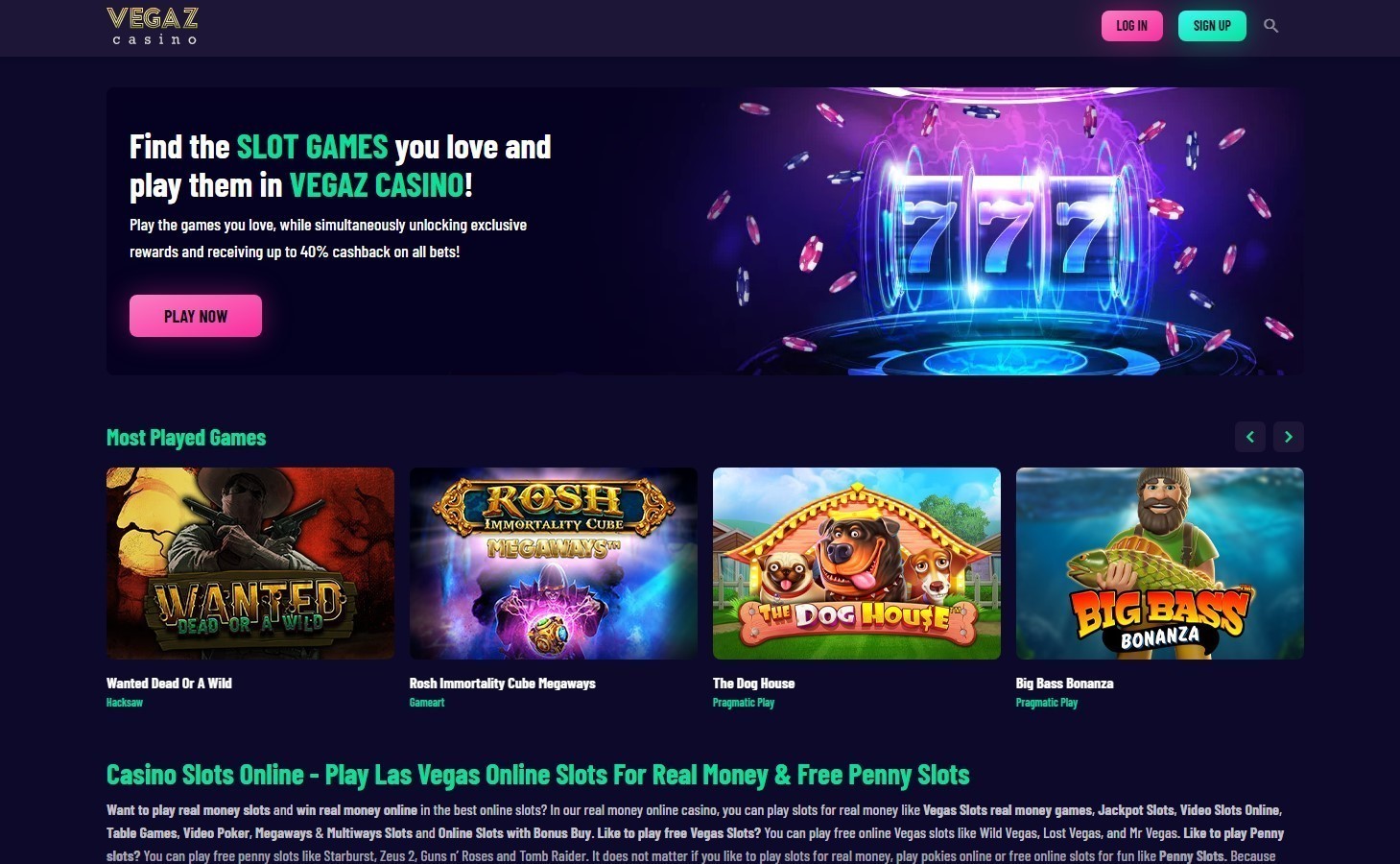The width and height of the screenshot is (1400, 864).
Task: Click the SIGN UP button
Action: pos(1212,26)
